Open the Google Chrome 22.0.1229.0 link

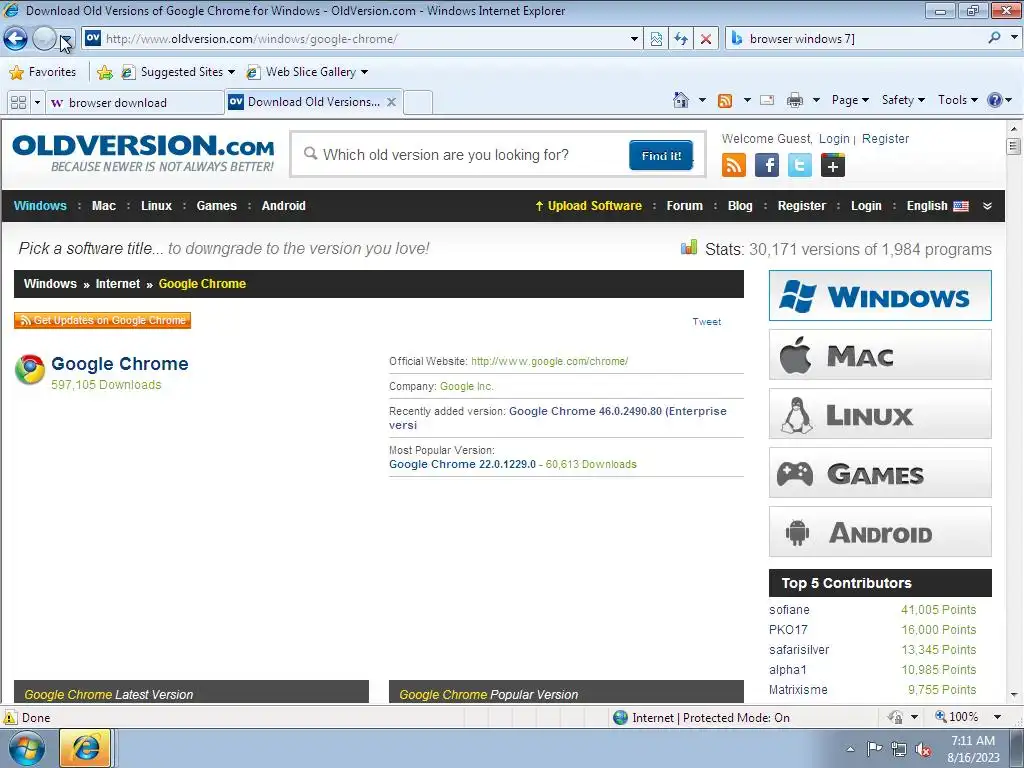tap(462, 464)
